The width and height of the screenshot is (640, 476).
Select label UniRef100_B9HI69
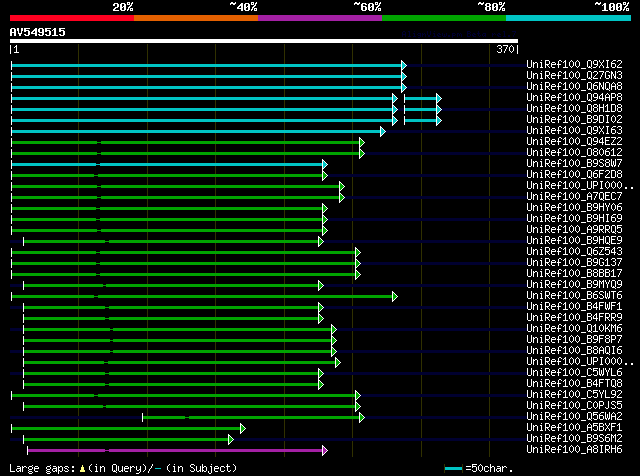point(574,218)
